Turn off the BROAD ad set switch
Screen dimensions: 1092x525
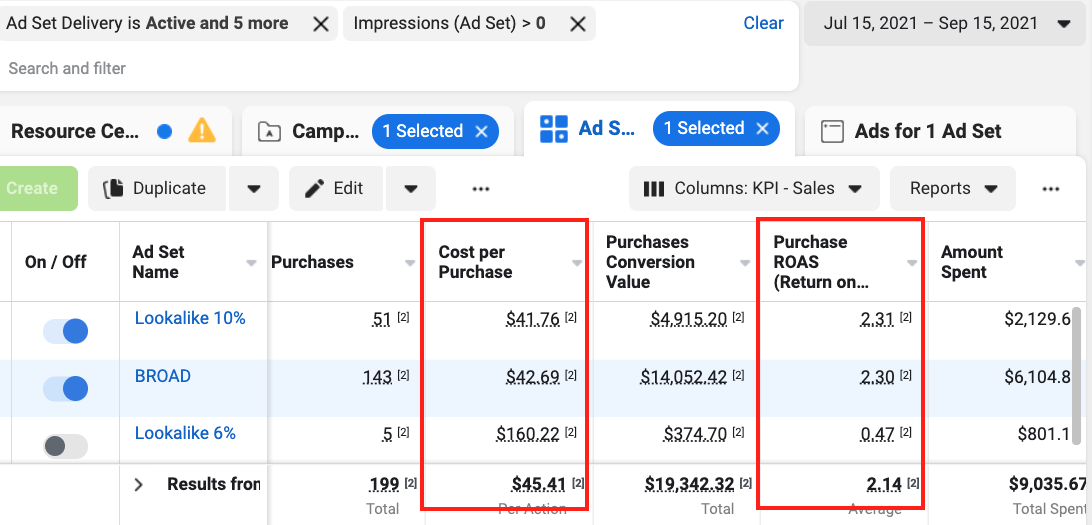click(x=66, y=388)
